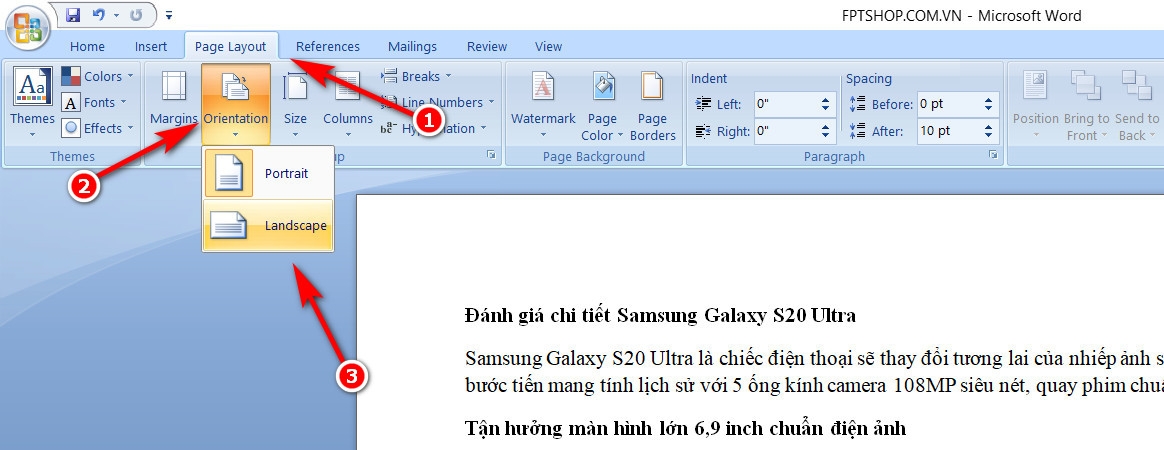The height and width of the screenshot is (450, 1164).
Task: Open Page Setup dialog launcher
Action: click(491, 155)
